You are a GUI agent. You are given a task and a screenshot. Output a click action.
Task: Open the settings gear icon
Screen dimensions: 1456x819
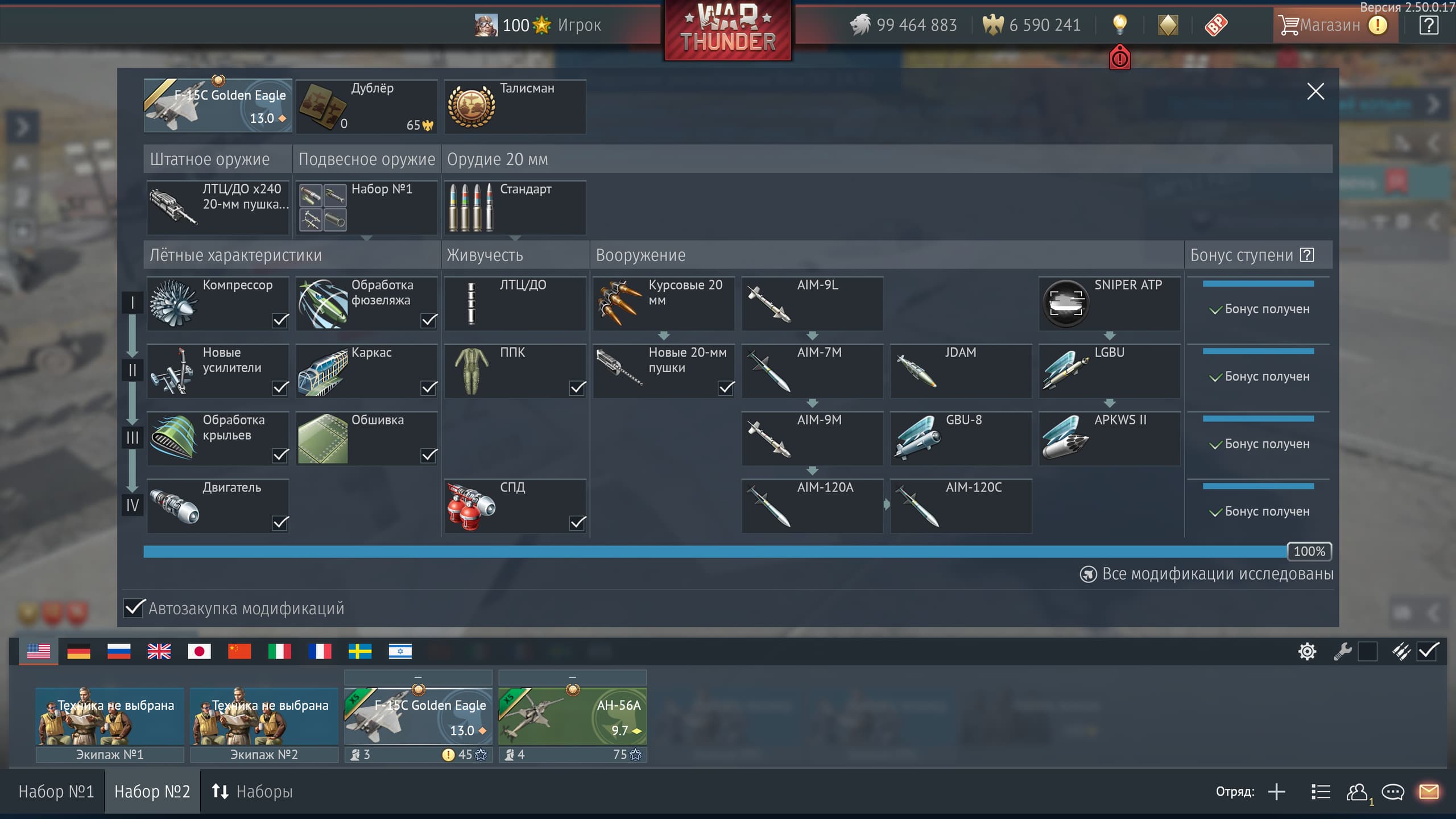[x=1307, y=651]
